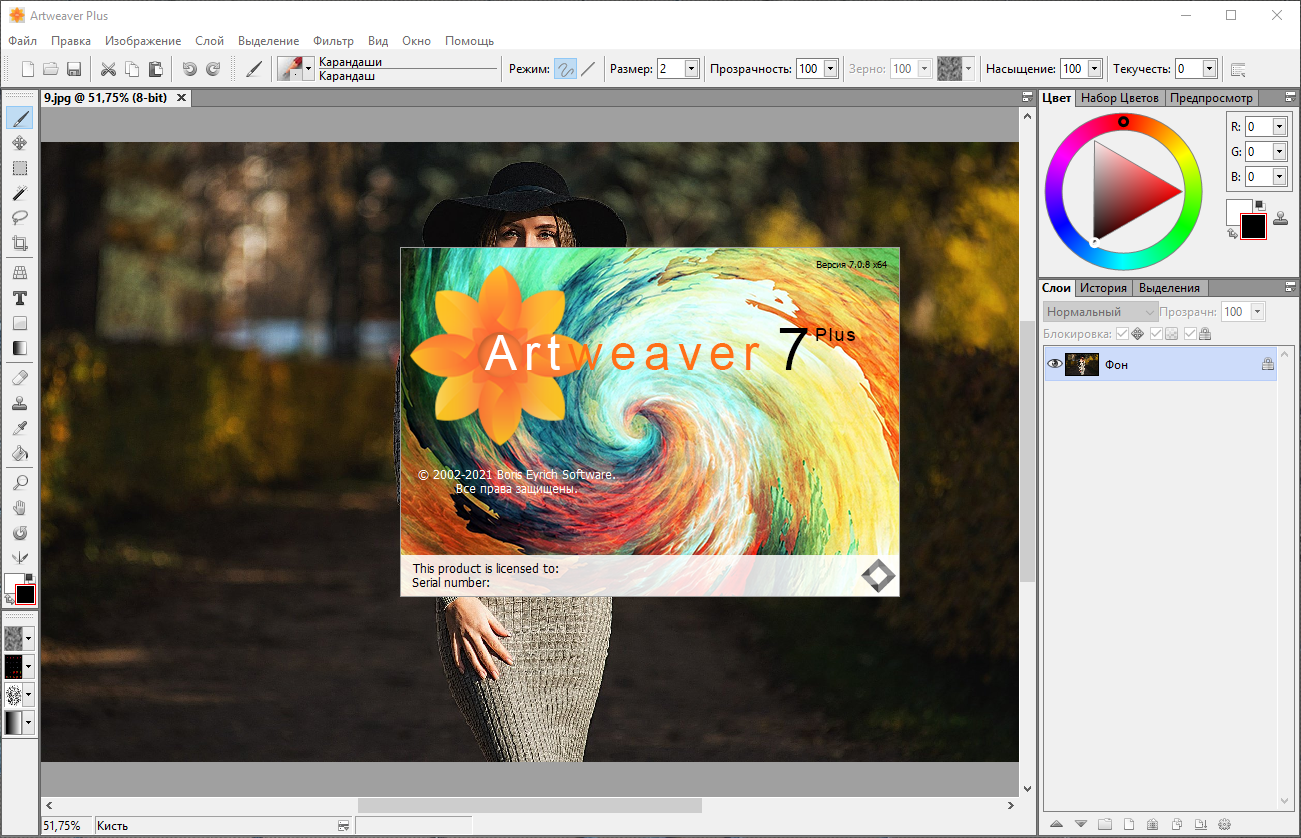The image size is (1301, 838).
Task: Select the Hand pan tool
Action: pyautogui.click(x=19, y=508)
